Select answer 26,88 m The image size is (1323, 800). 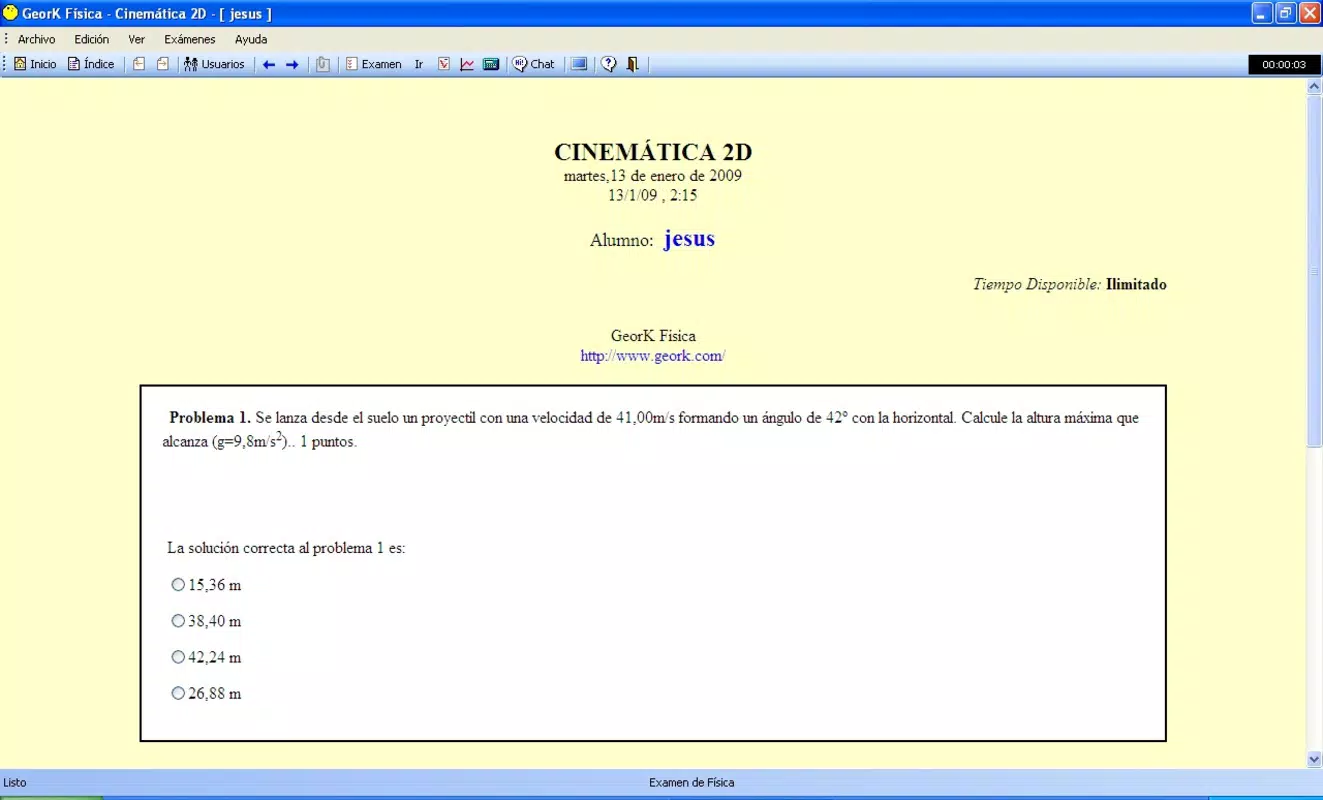[x=178, y=693]
